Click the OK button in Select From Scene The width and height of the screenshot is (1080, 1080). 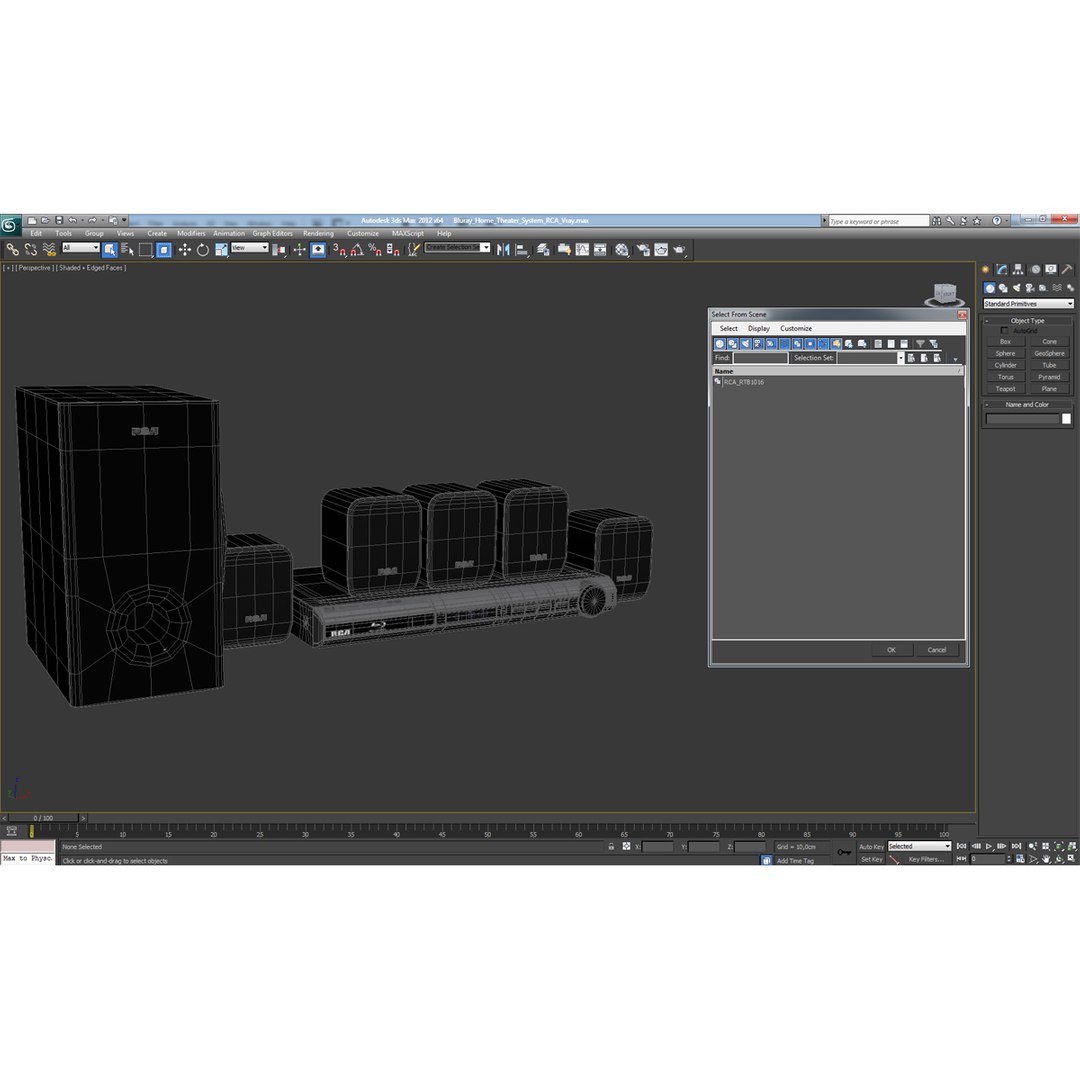pyautogui.click(x=891, y=650)
